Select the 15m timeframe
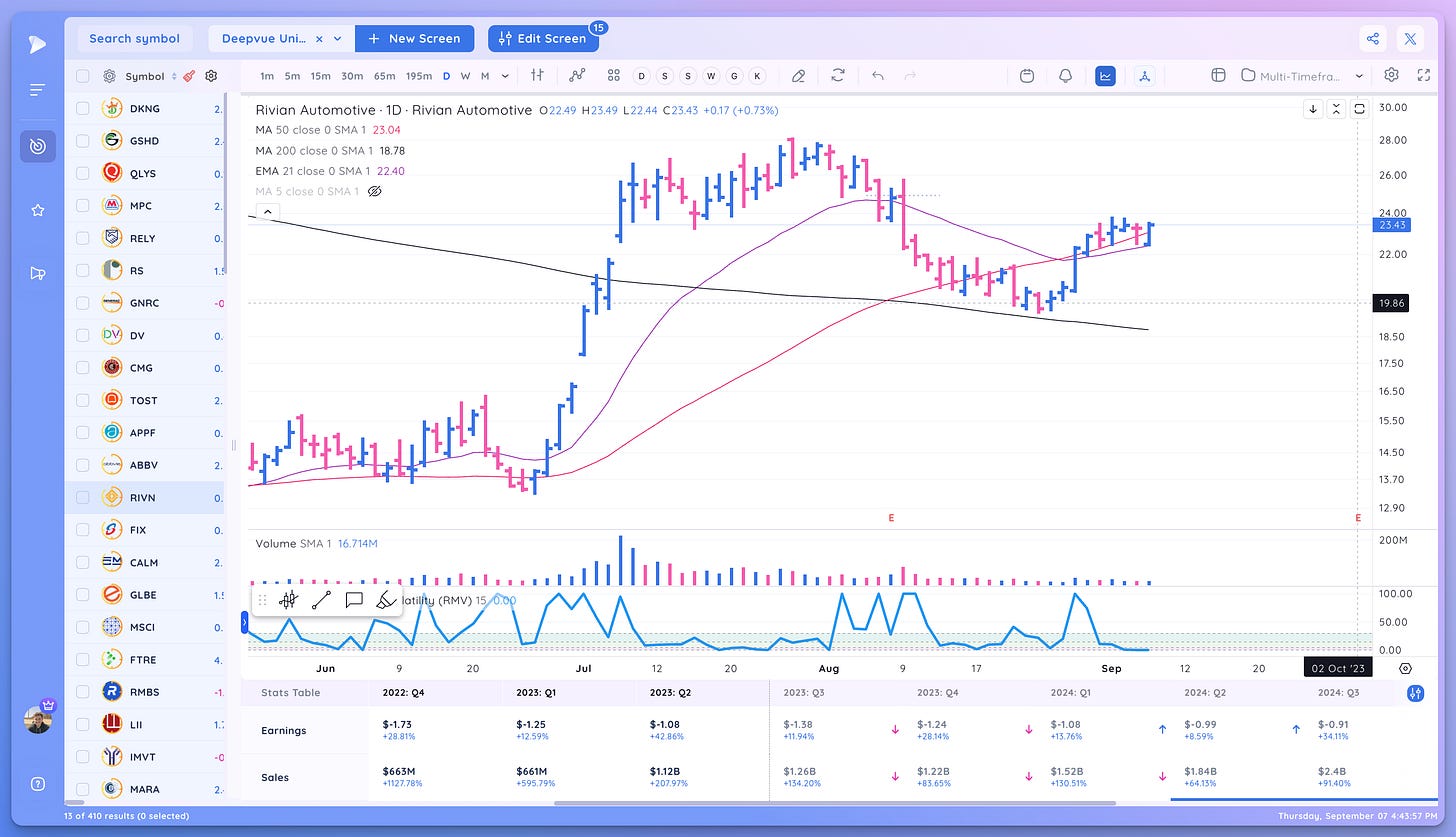This screenshot has height=837, width=1456. 320,76
